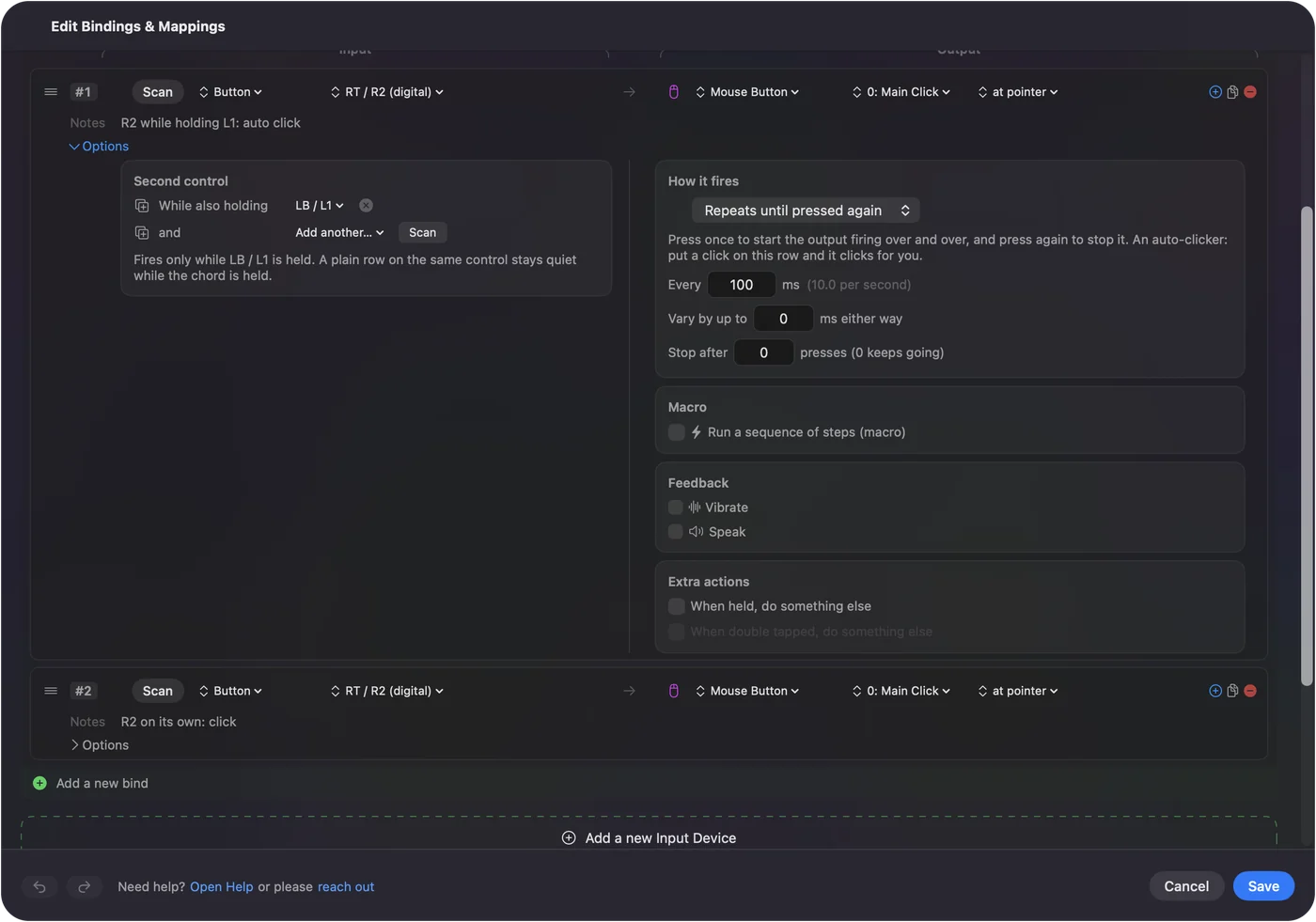Viewport: 1316px width, 922px height.
Task: Click Scan button in row #2
Action: point(158,691)
